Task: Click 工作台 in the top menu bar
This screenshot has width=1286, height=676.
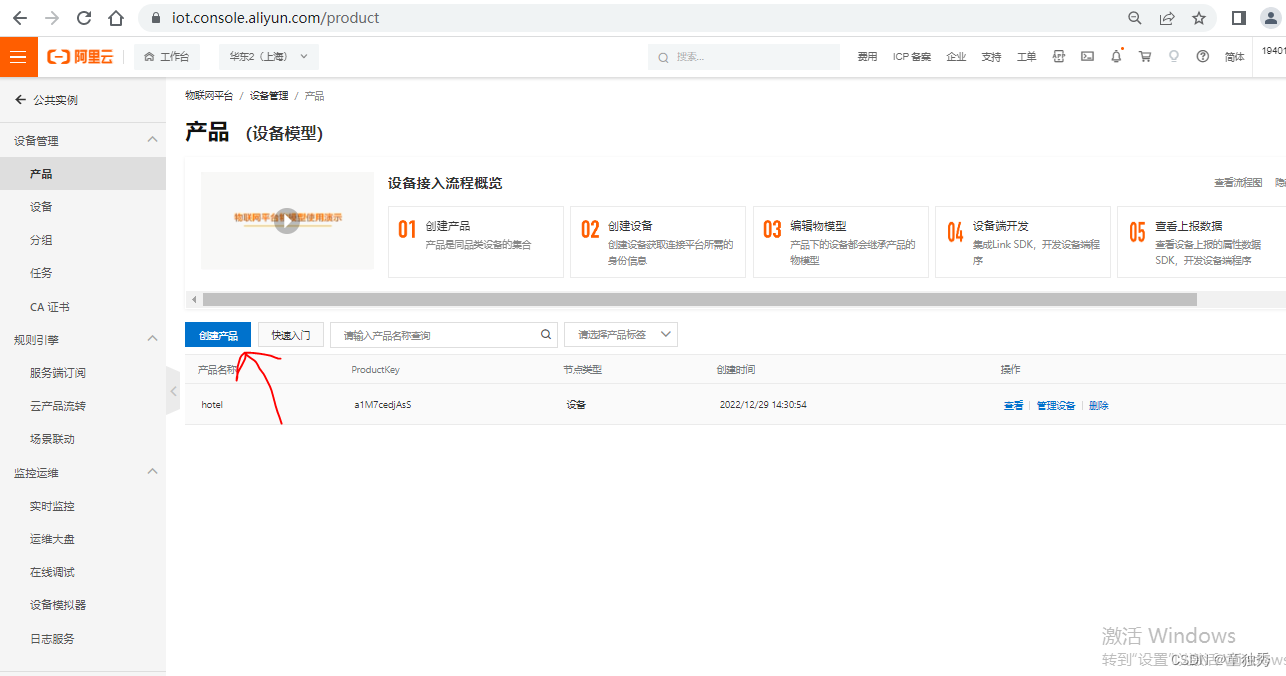Action: pos(167,57)
